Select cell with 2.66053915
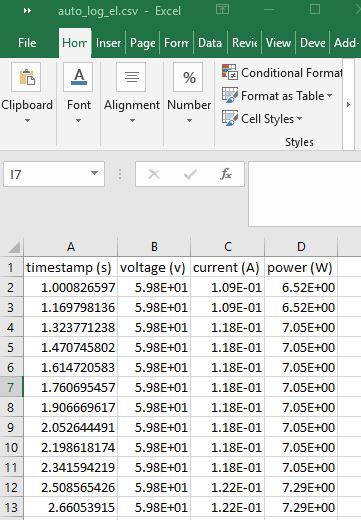This screenshot has height=520, width=361. tap(71, 507)
